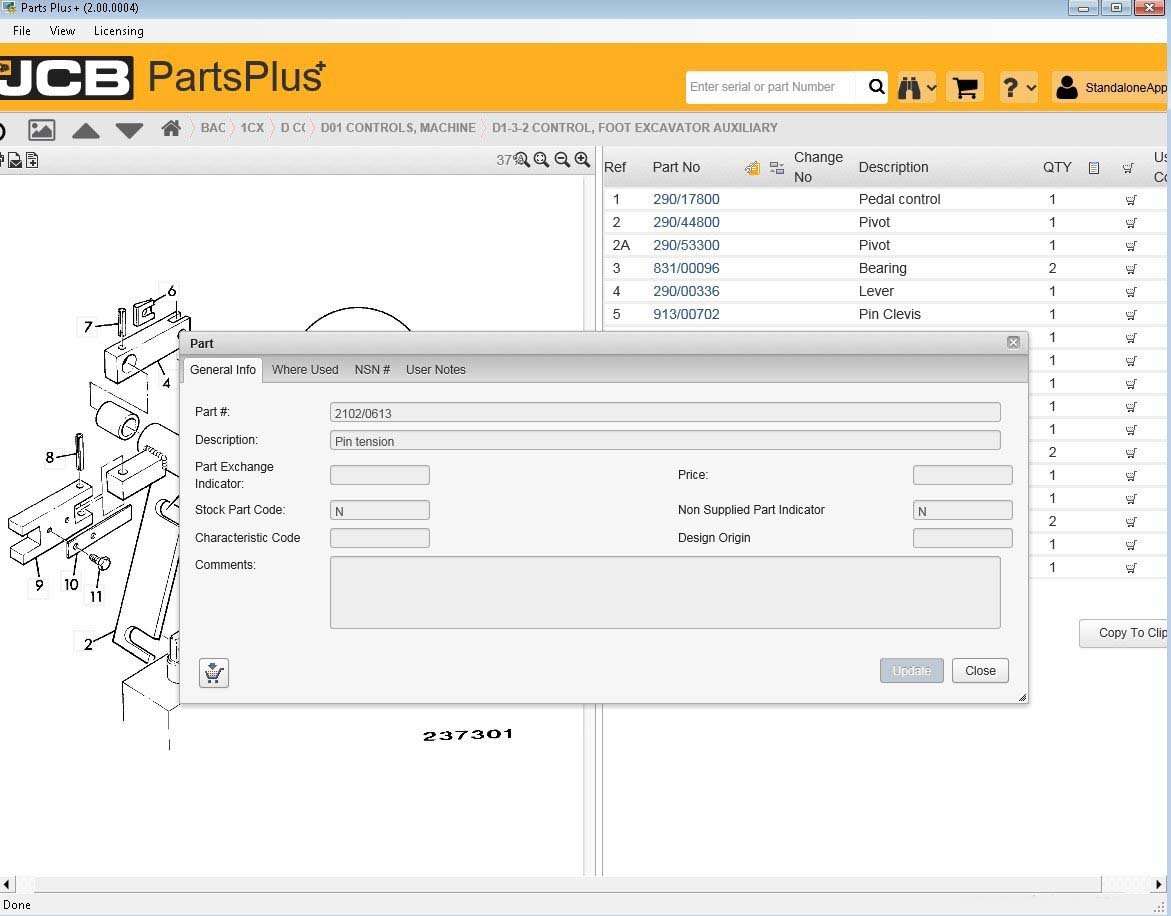
Task: Click the Part Exchange Indicator field
Action: point(379,475)
